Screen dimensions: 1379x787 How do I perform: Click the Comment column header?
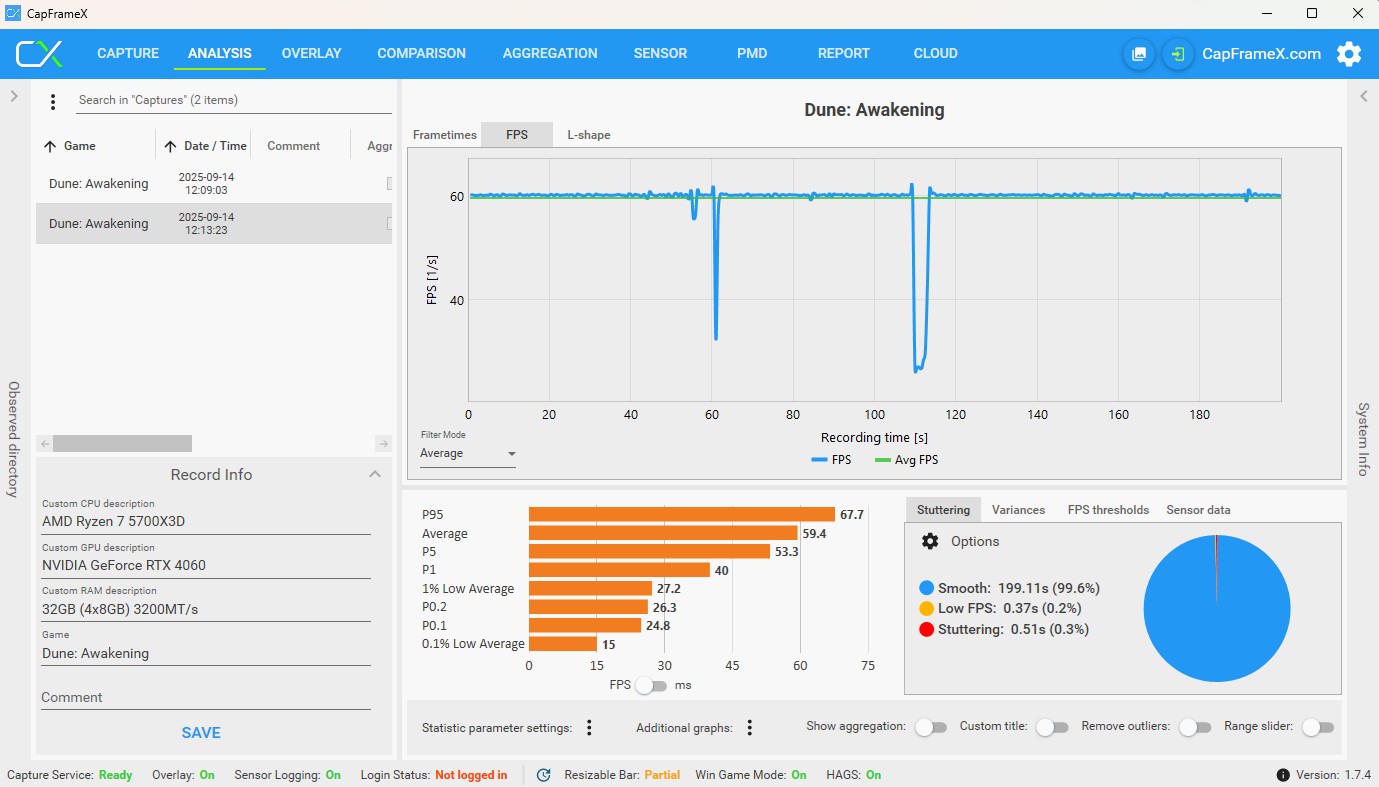[x=293, y=146]
